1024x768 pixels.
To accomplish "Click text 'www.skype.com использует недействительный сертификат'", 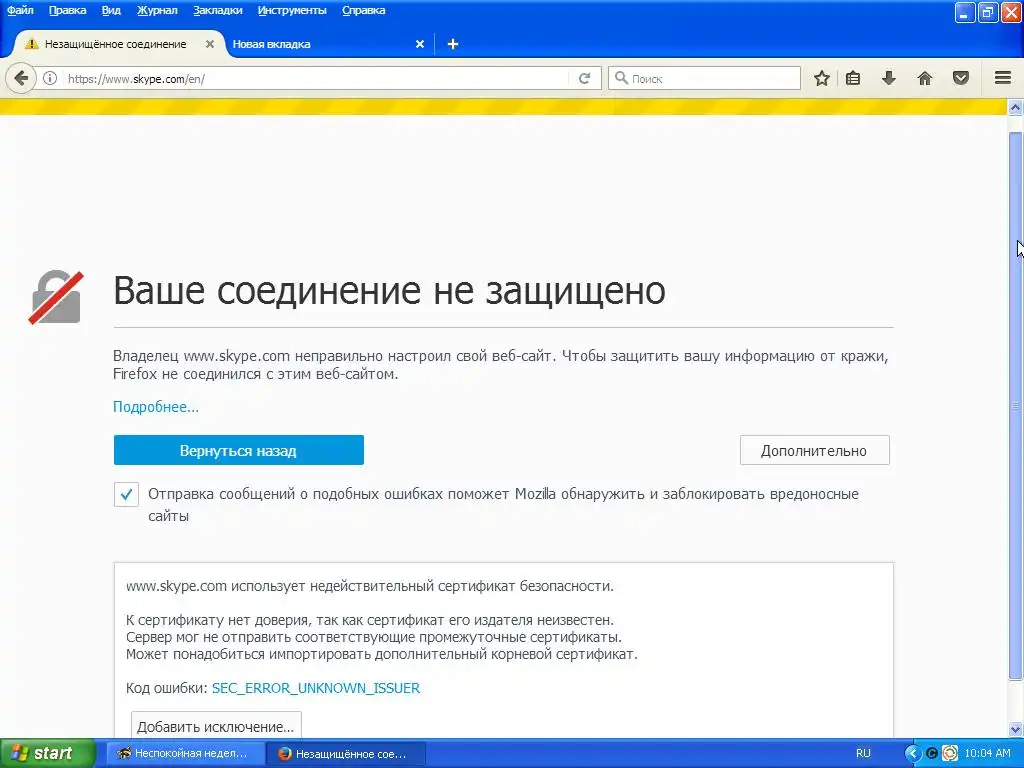I will pos(321,586).
